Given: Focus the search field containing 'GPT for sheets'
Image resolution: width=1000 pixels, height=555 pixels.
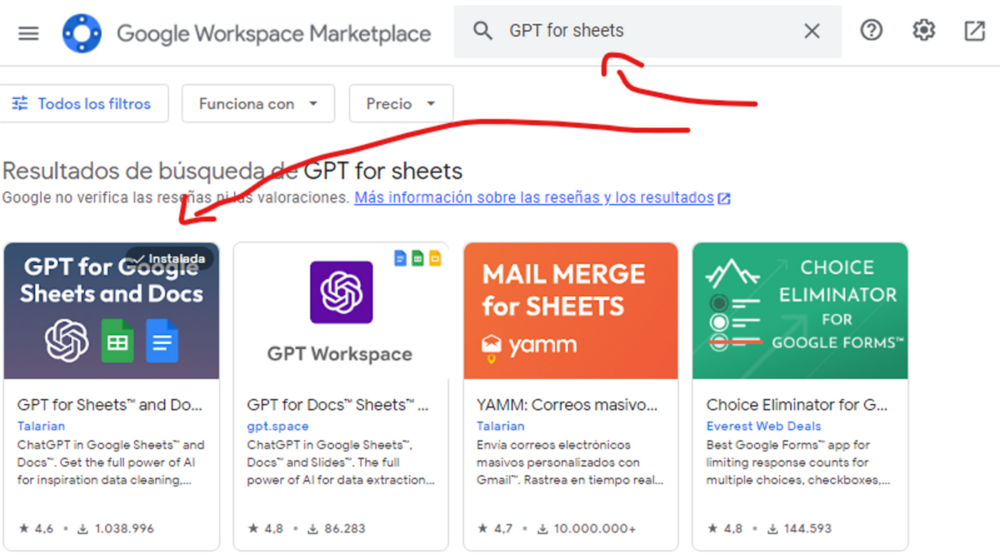Looking at the screenshot, I should [647, 31].
